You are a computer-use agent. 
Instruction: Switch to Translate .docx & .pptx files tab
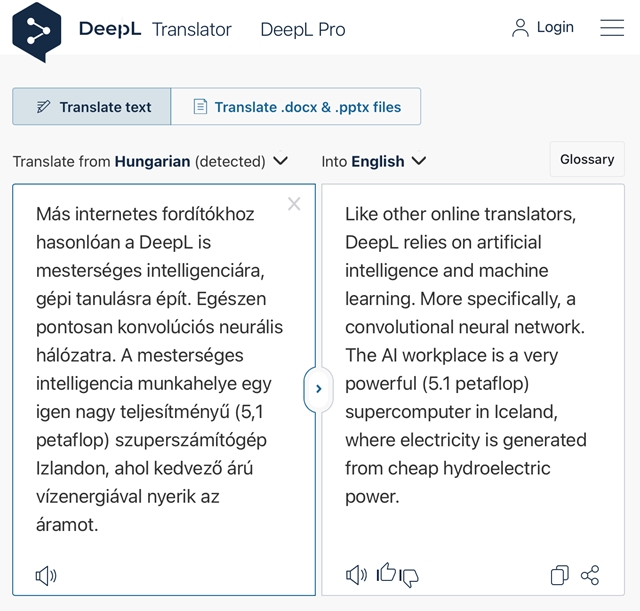point(296,107)
